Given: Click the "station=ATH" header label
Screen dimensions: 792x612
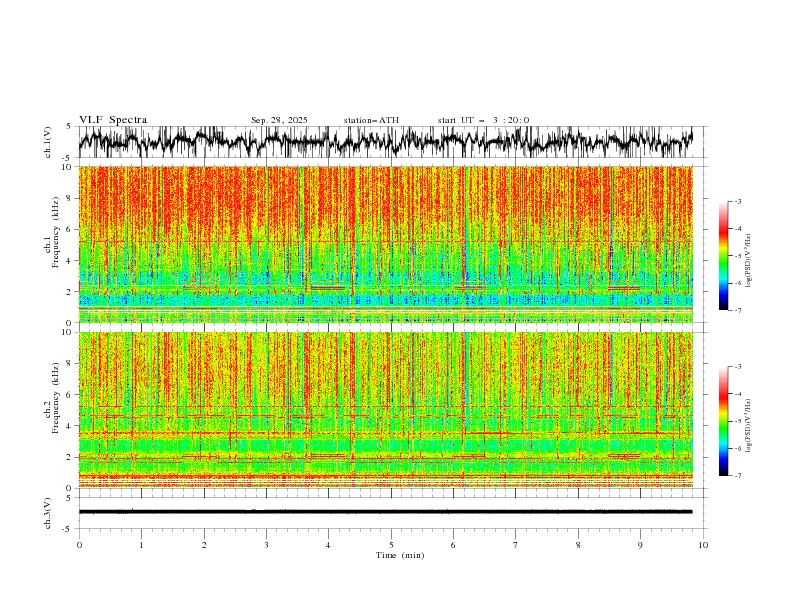Looking at the screenshot, I should tap(371, 120).
